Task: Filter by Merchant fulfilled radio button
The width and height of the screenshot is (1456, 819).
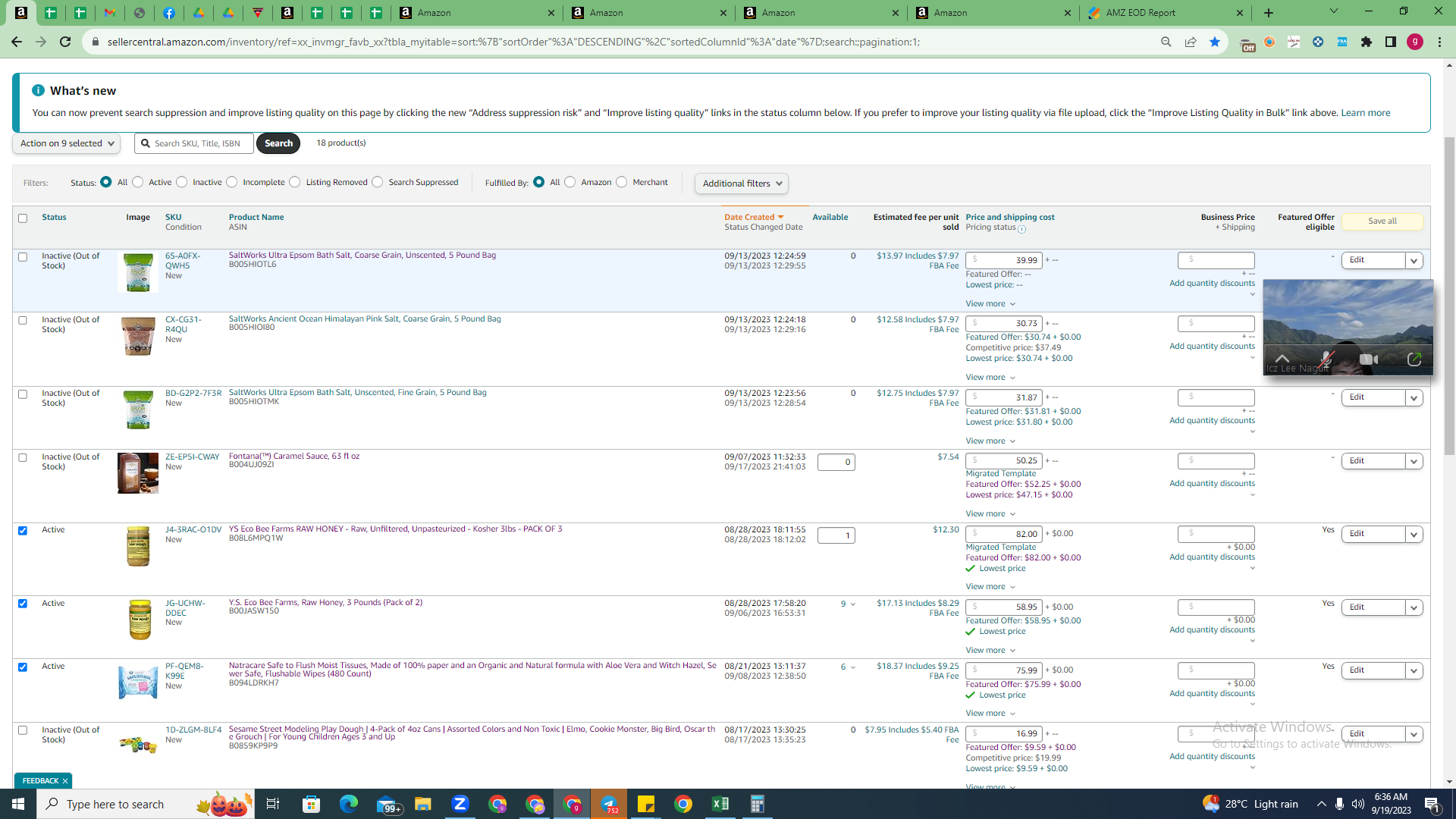Action: click(x=622, y=182)
